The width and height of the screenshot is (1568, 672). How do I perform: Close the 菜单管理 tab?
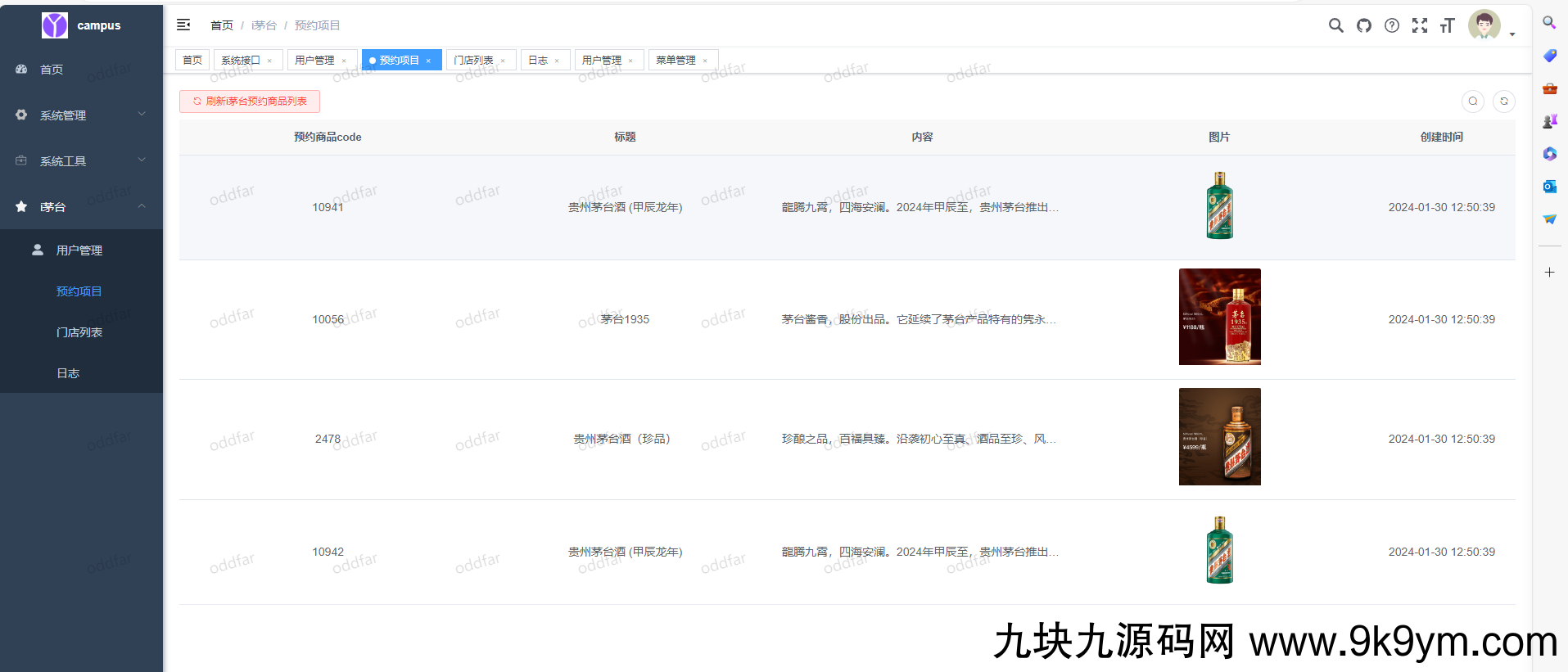coord(705,61)
